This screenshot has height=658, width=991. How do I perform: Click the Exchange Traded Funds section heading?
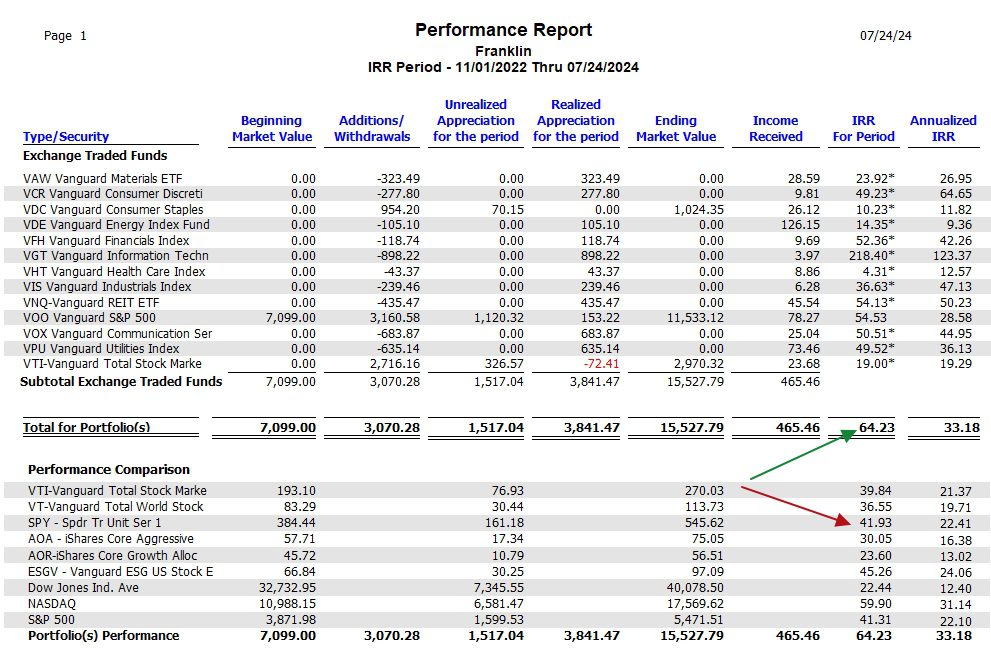click(95, 155)
